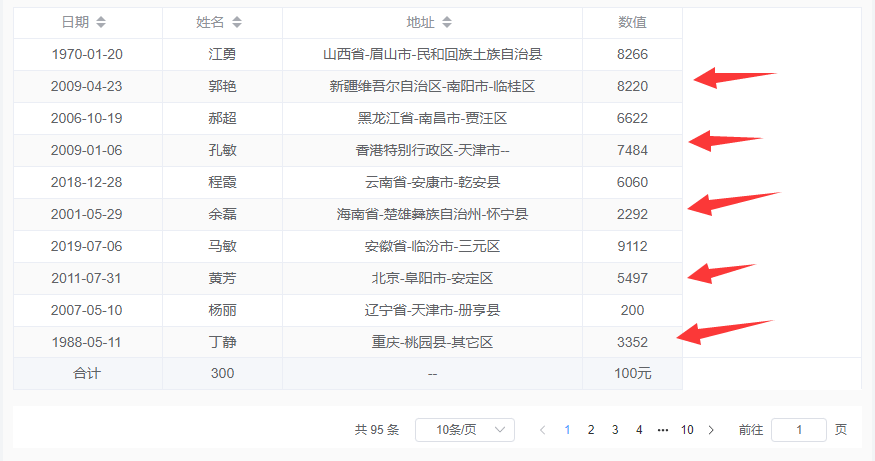Select date cell 1988-05-11
875x461 pixels.
click(86, 342)
